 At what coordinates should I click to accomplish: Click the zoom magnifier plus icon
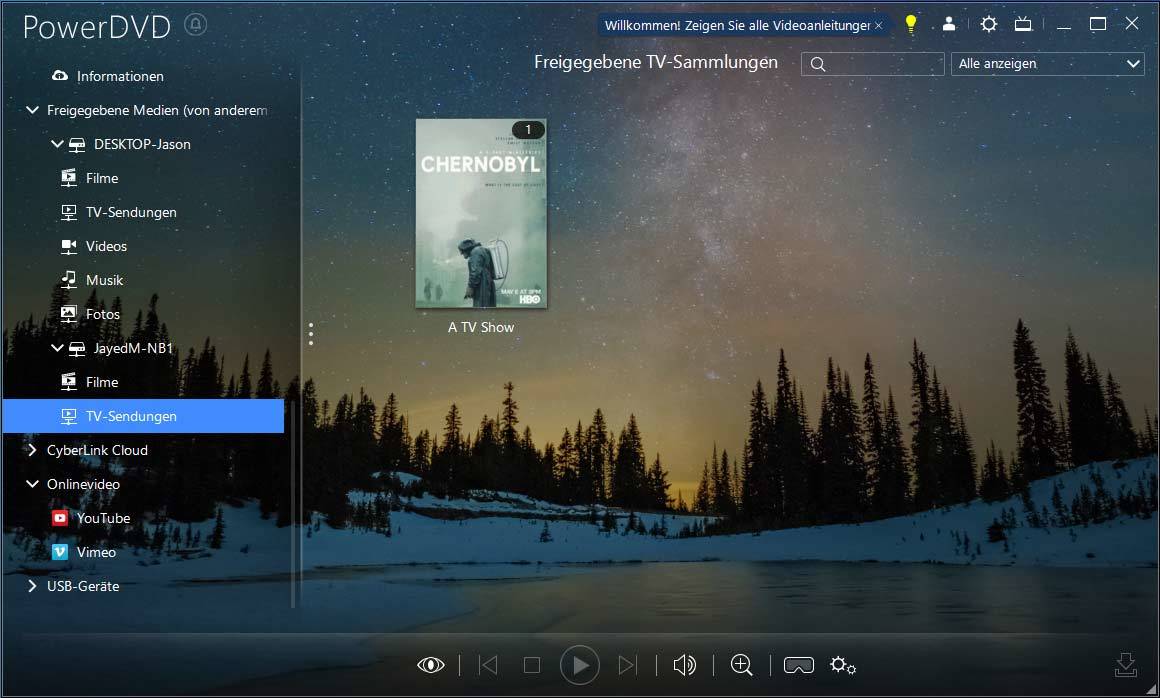(x=741, y=665)
